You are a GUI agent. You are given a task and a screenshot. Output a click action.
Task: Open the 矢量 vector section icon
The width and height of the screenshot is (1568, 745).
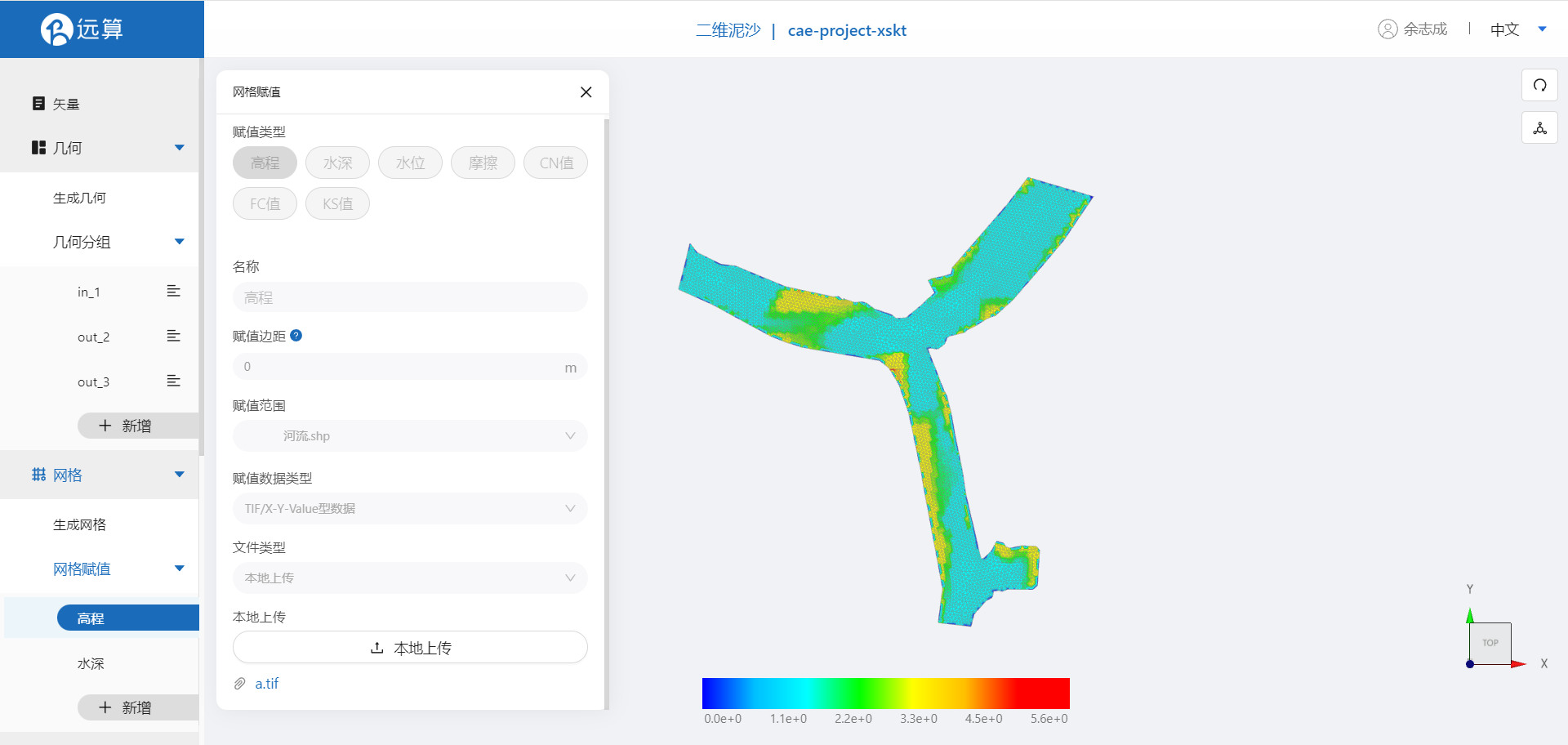[38, 104]
